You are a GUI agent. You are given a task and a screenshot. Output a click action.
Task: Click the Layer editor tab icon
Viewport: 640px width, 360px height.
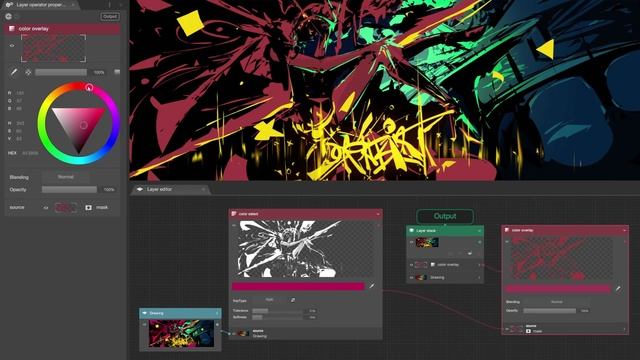click(140, 189)
